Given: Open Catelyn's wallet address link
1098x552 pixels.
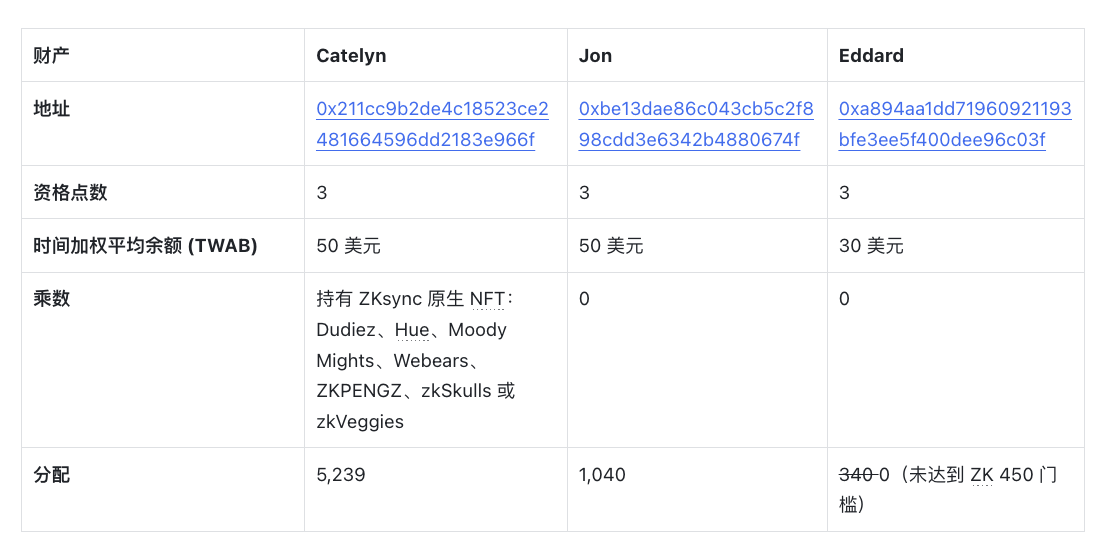Looking at the screenshot, I should (x=432, y=124).
